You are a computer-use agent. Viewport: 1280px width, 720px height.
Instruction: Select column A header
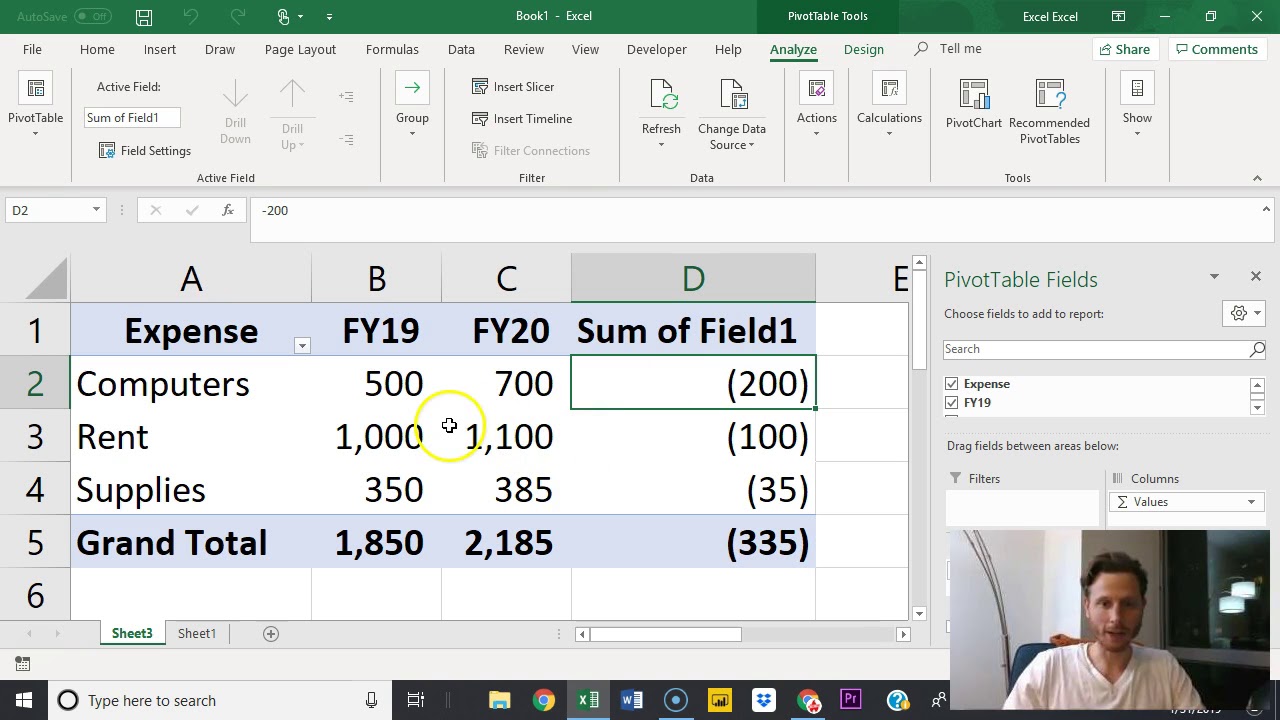click(191, 279)
